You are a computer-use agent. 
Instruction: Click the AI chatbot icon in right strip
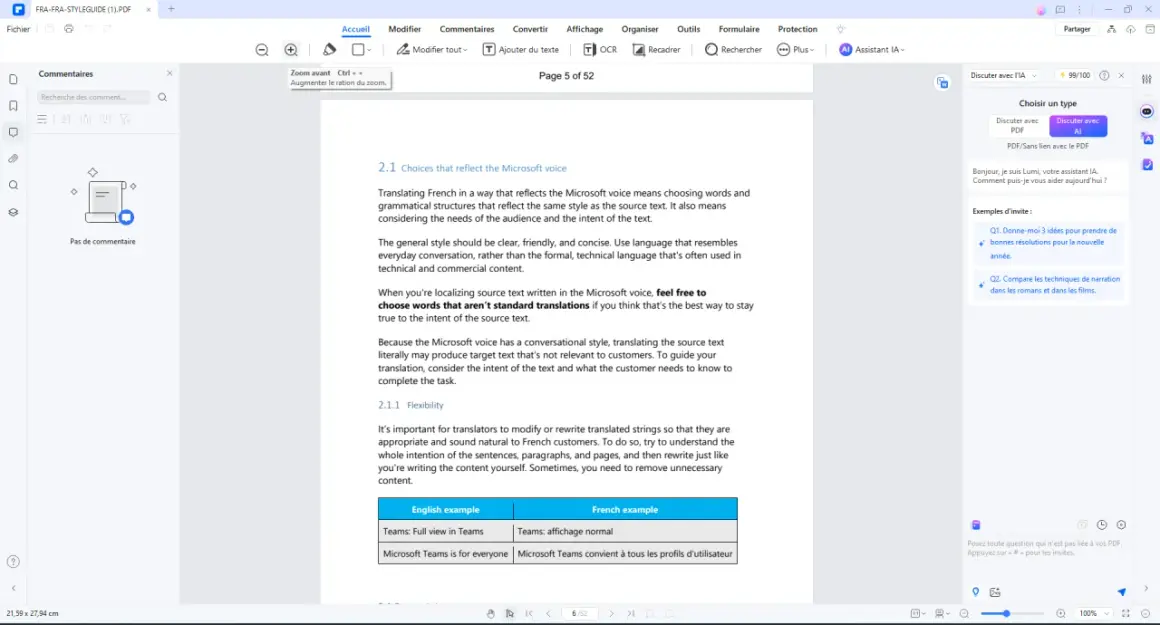coord(1147,112)
